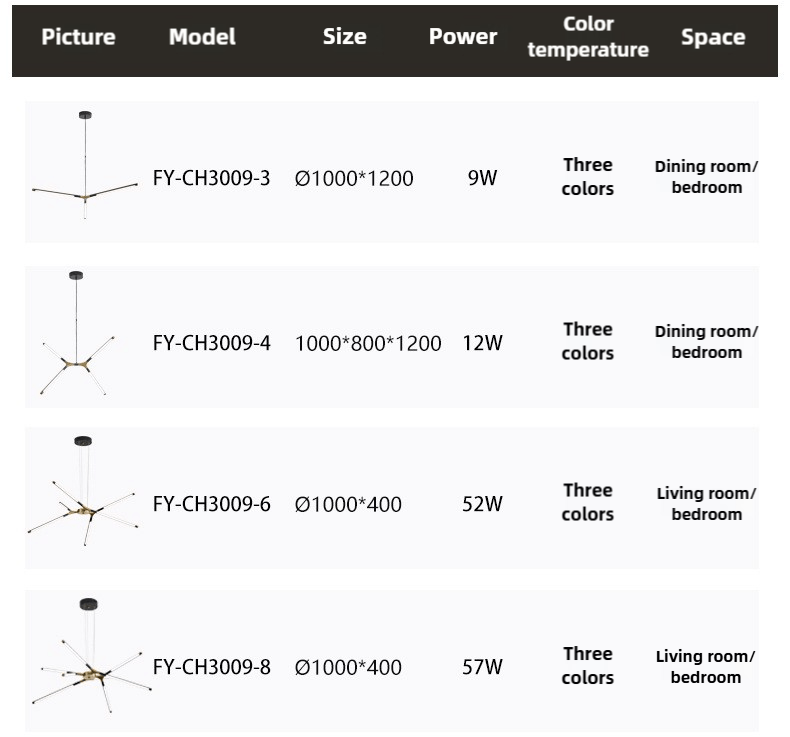Click the Space column header
The height and width of the screenshot is (737, 790).
tap(713, 38)
